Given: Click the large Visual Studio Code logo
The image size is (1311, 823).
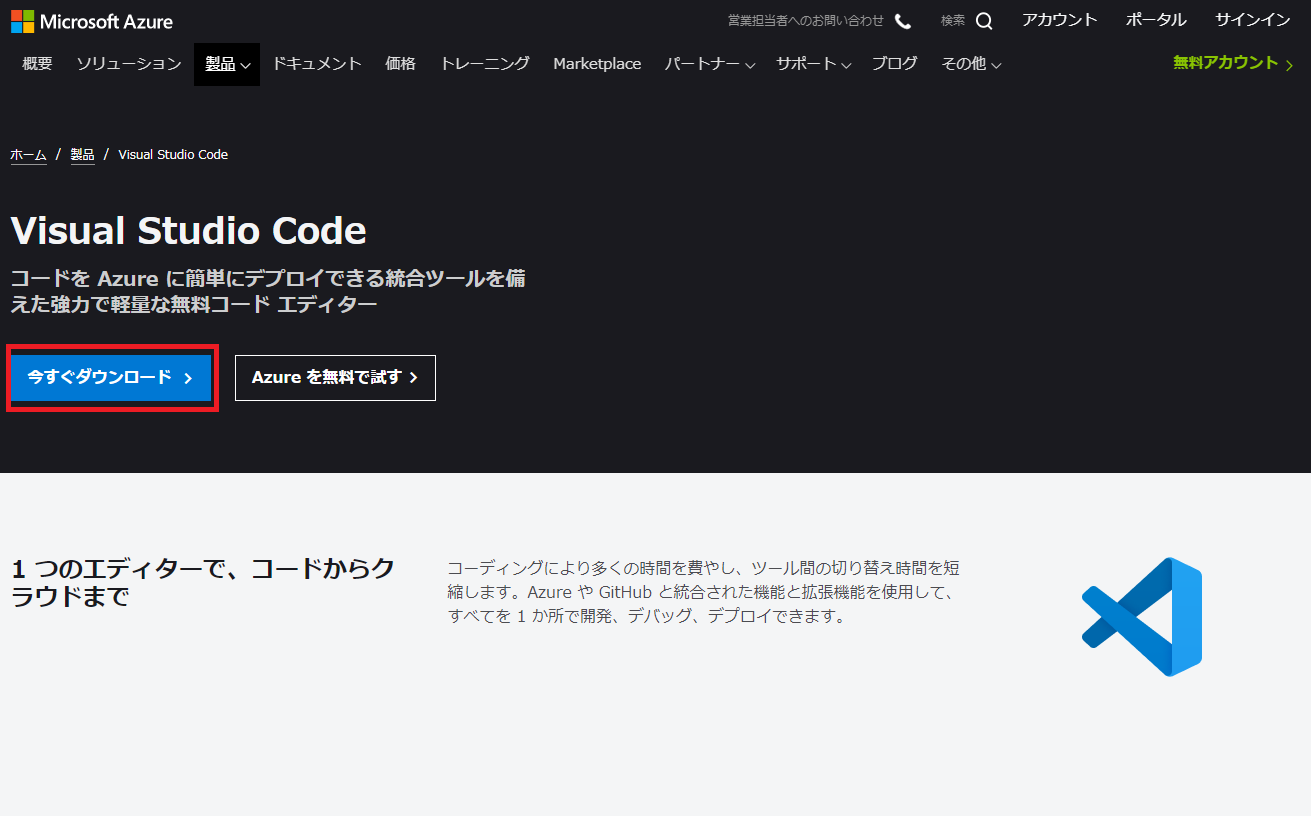Looking at the screenshot, I should click(1141, 616).
